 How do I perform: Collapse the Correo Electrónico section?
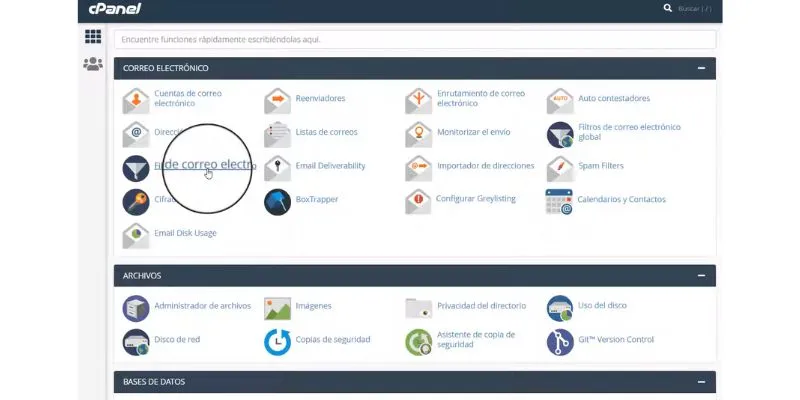point(702,68)
